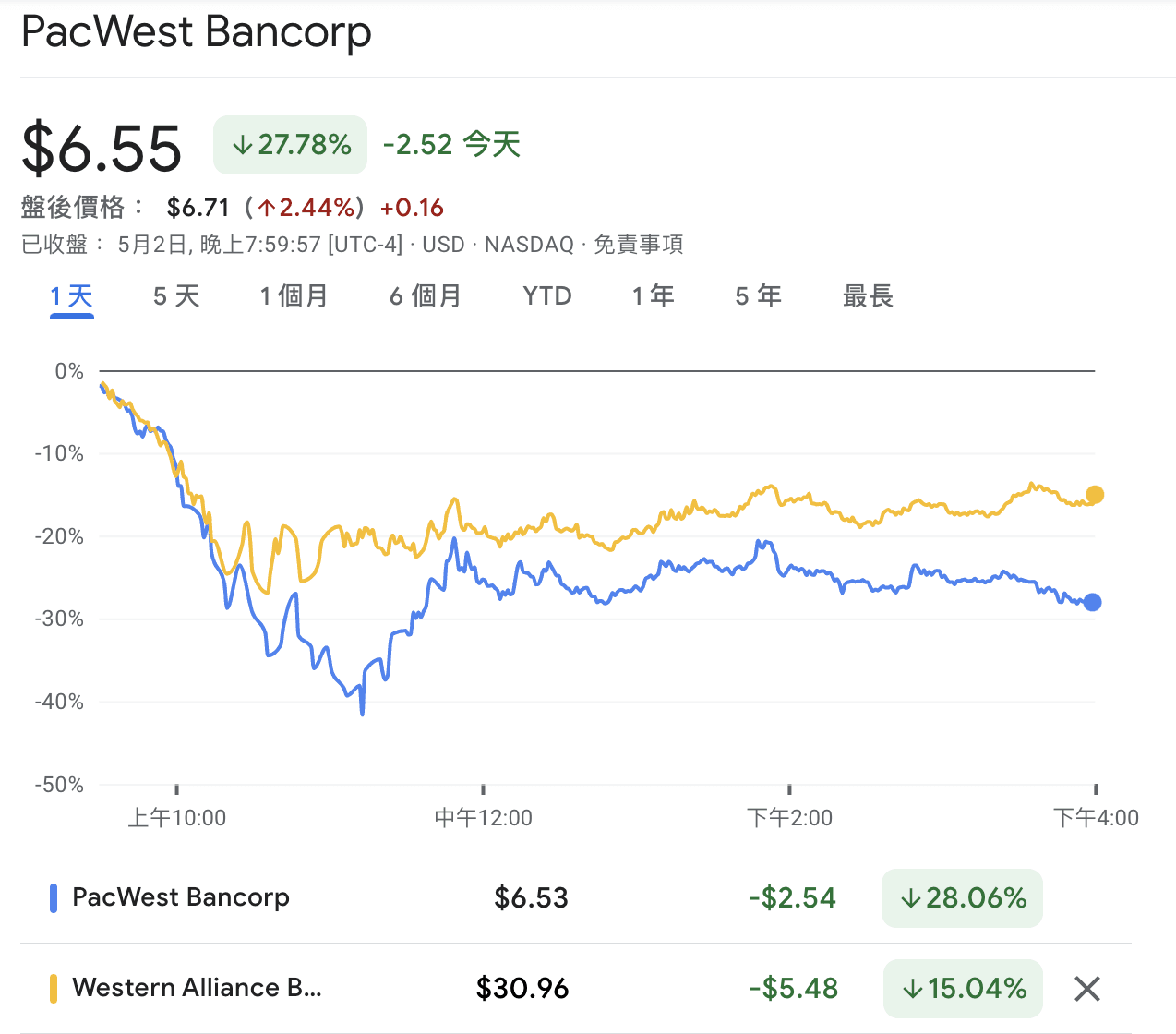
Task: Select the 最長 maximum range tab
Action: [868, 296]
